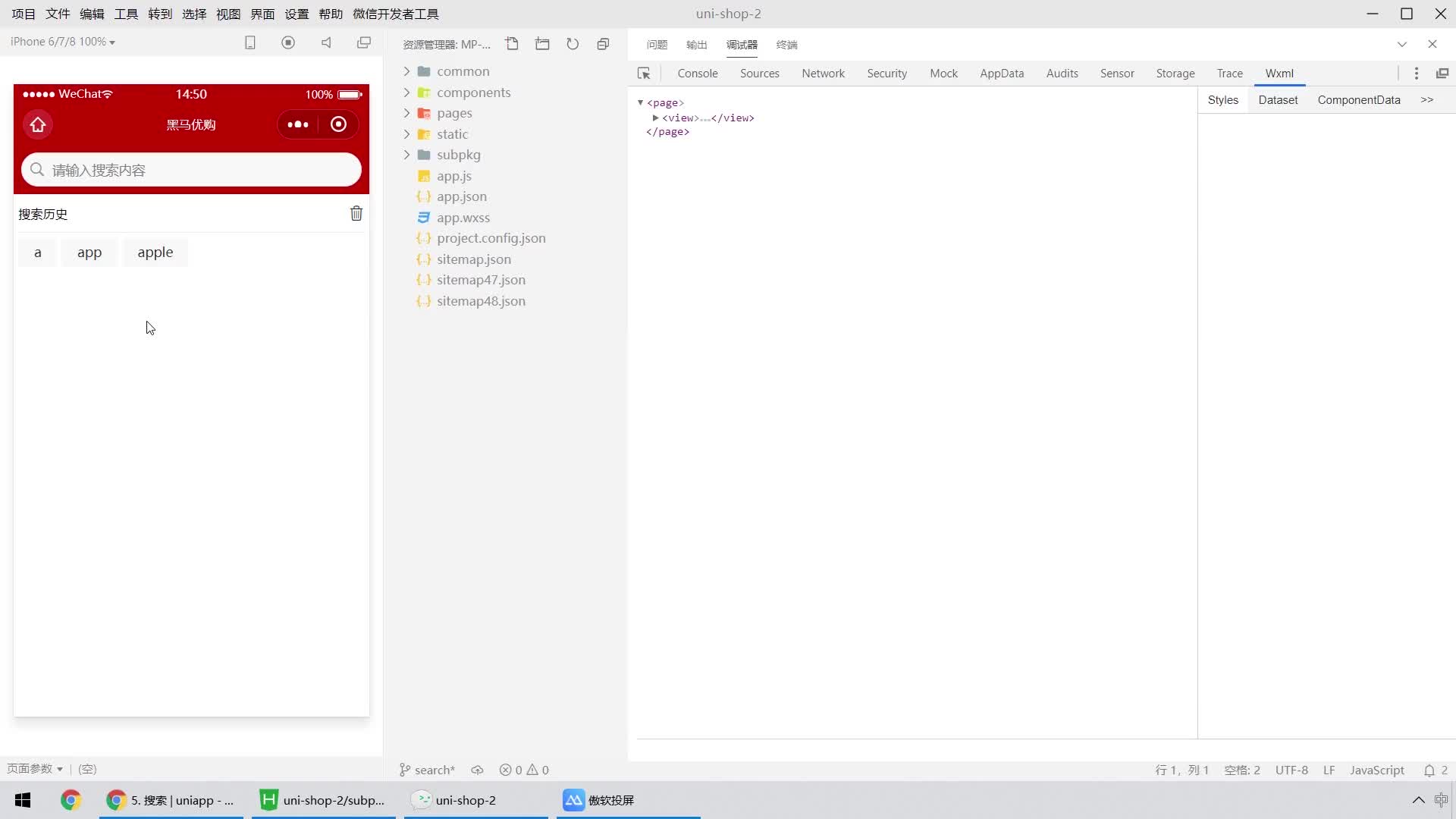Select the 'apple' search history tag
Image resolution: width=1456 pixels, height=819 pixels.
click(155, 253)
